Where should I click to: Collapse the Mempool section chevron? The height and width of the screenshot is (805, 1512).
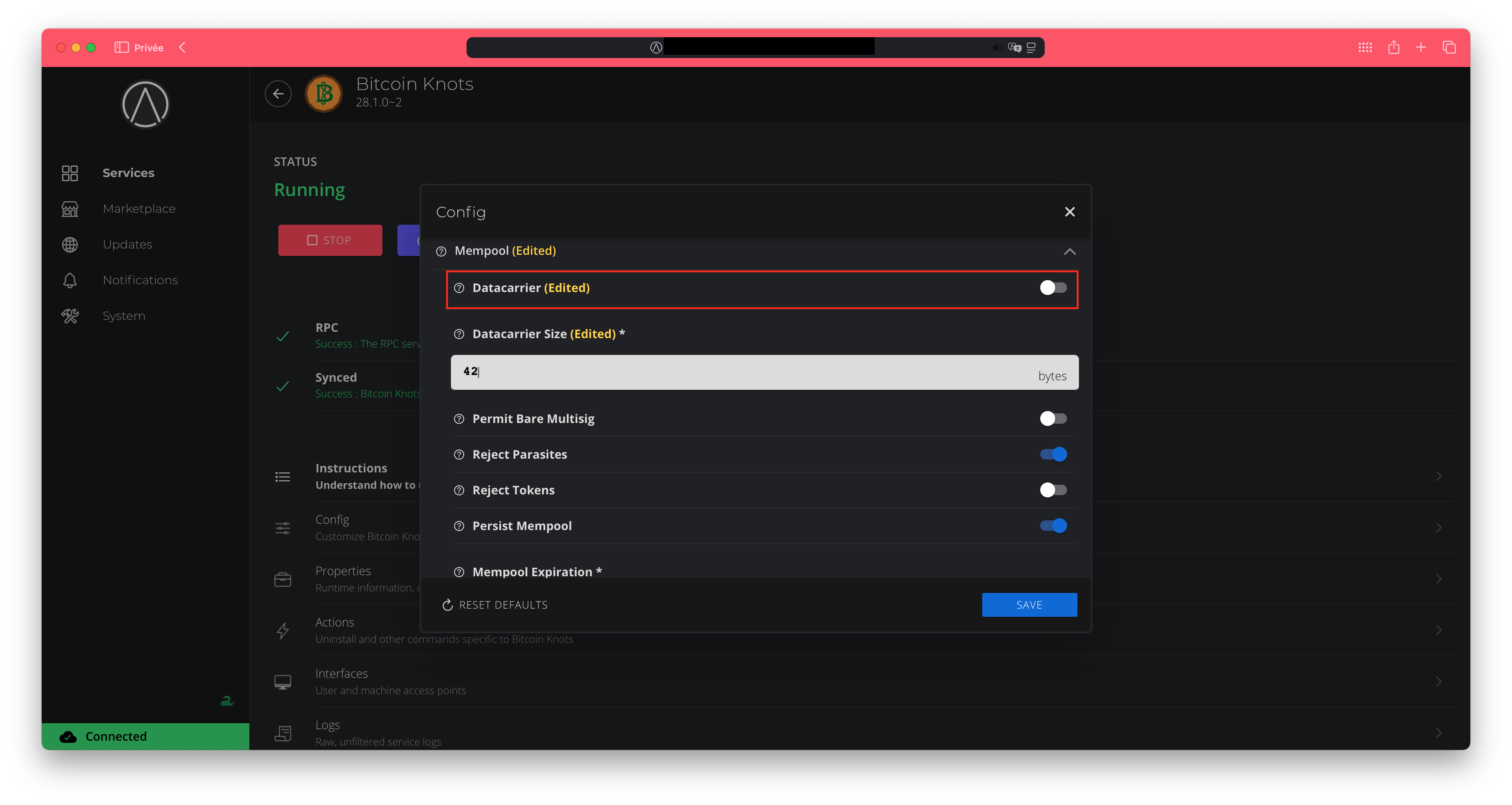point(1069,252)
